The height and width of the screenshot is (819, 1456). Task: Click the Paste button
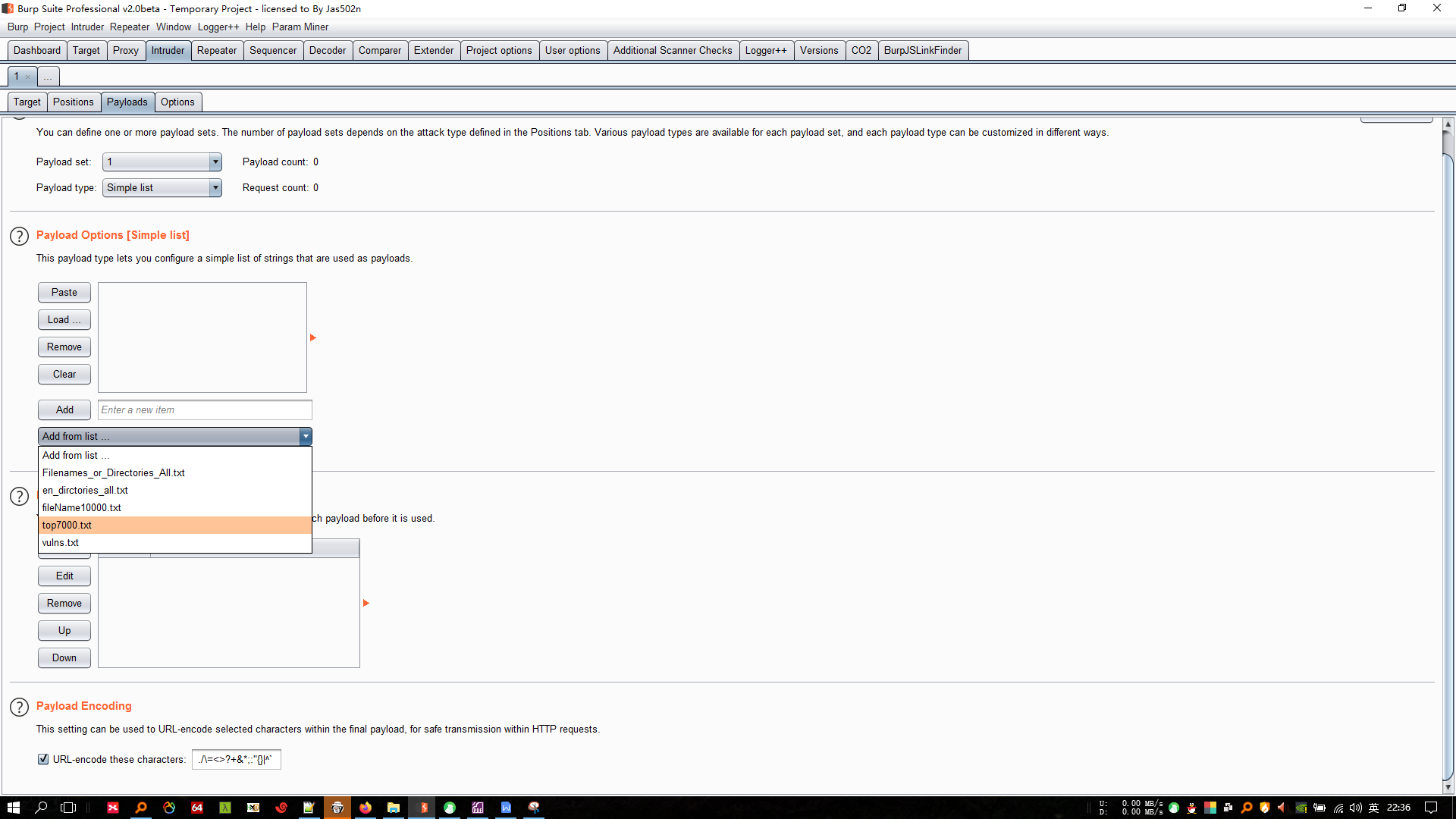[64, 292]
